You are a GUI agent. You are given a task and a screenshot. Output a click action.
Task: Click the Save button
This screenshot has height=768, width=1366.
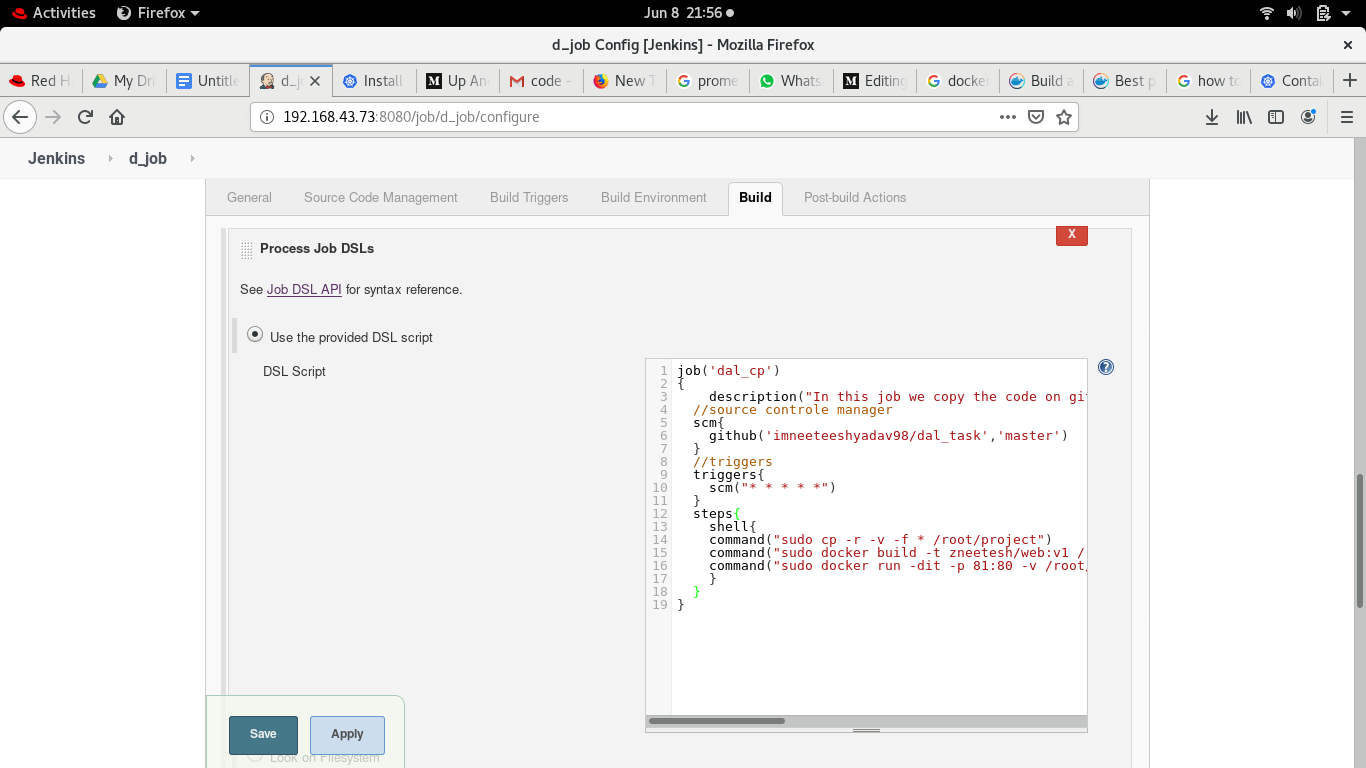(263, 734)
